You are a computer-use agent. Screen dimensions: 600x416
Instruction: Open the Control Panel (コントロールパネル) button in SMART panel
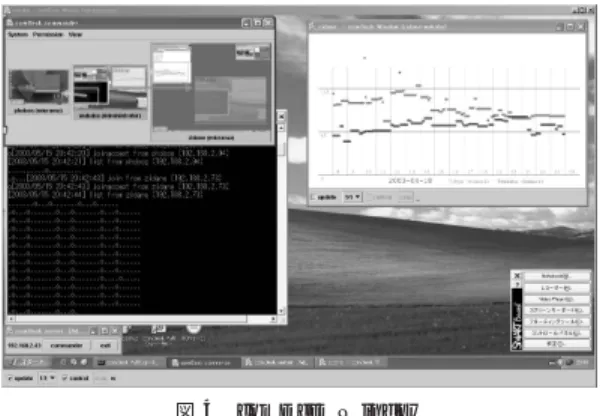556,333
